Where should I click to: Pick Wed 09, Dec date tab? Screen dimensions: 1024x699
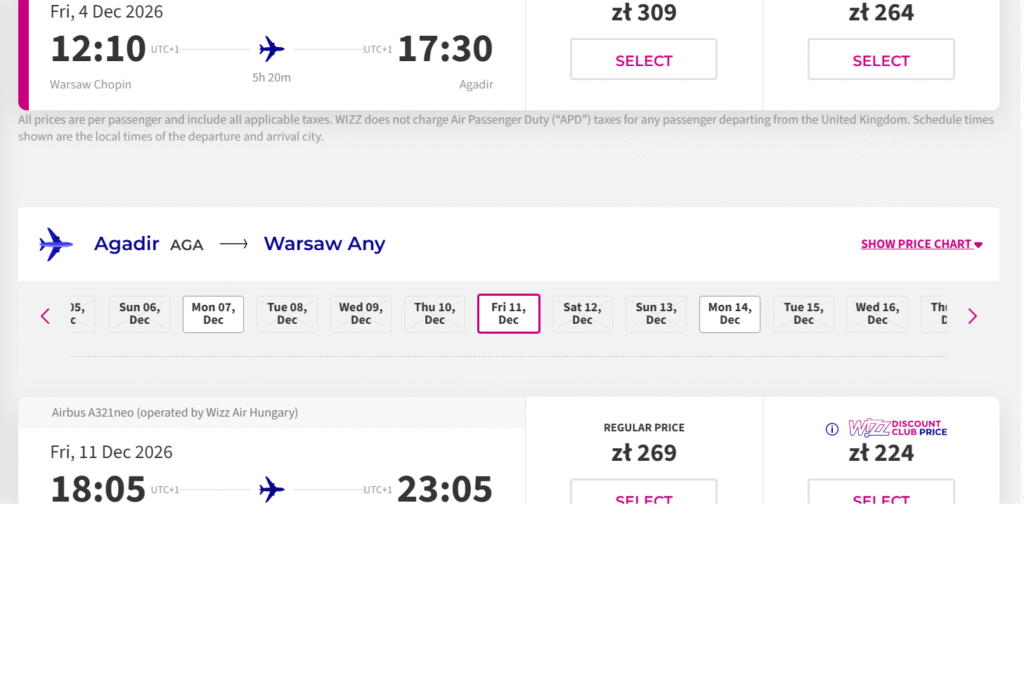point(361,314)
